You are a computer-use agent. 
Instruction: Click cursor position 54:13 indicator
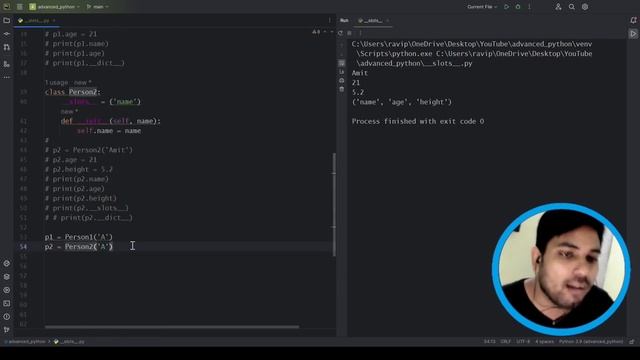coord(489,342)
